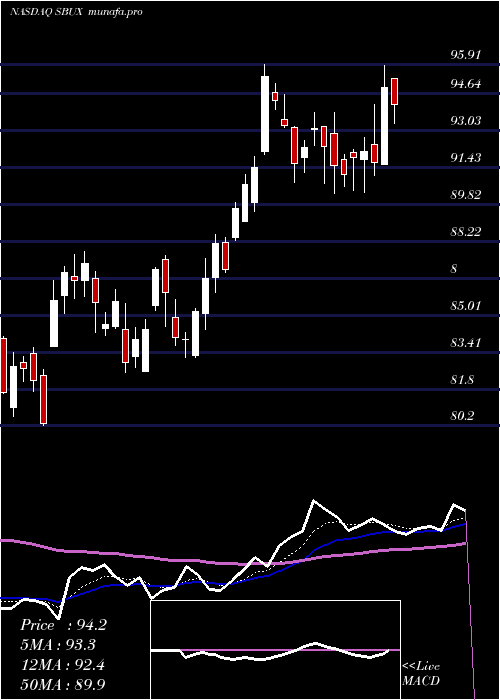Click the 5MA : 93.3 readout
This screenshot has width=500, height=700.
58,645
